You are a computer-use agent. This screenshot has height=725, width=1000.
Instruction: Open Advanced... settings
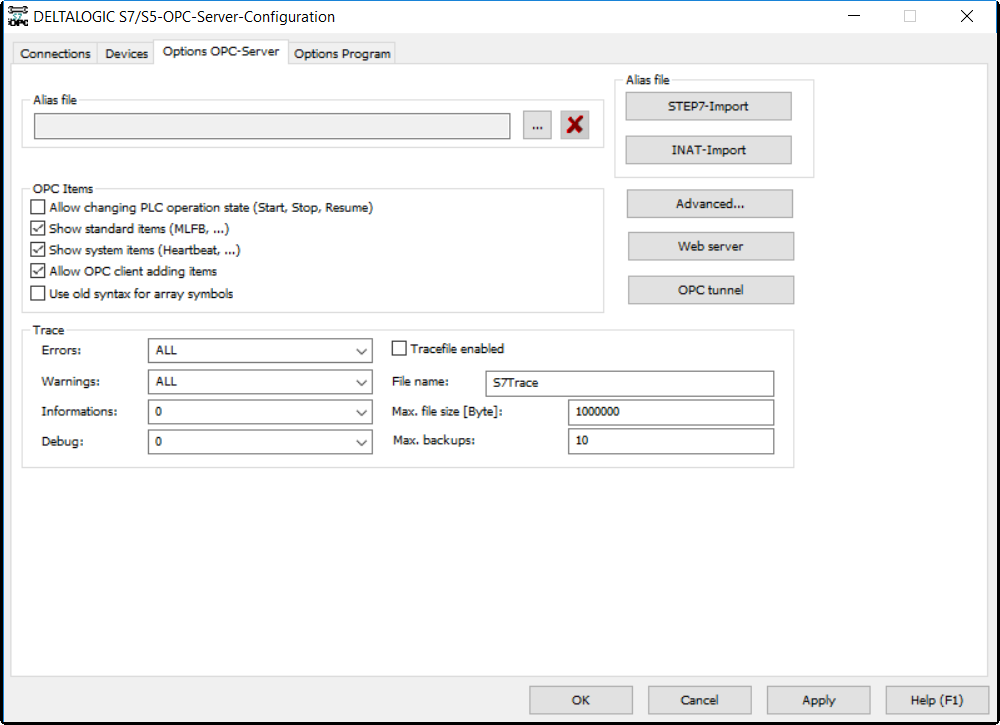[x=710, y=203]
